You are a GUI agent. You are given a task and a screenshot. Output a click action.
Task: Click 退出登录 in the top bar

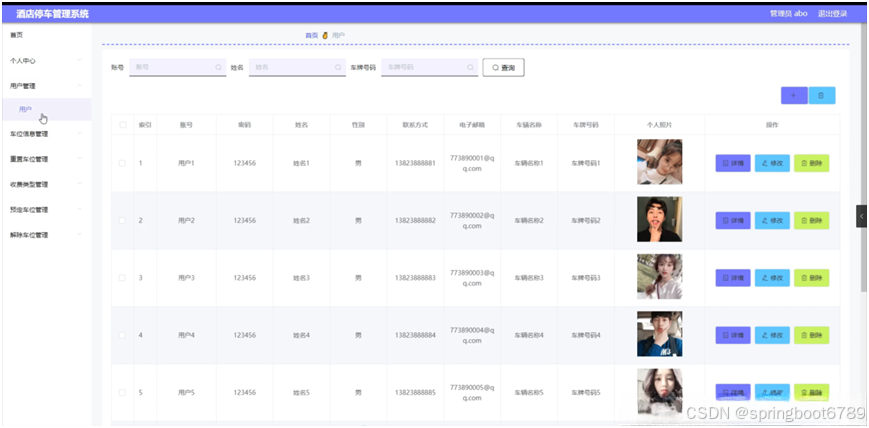click(832, 14)
